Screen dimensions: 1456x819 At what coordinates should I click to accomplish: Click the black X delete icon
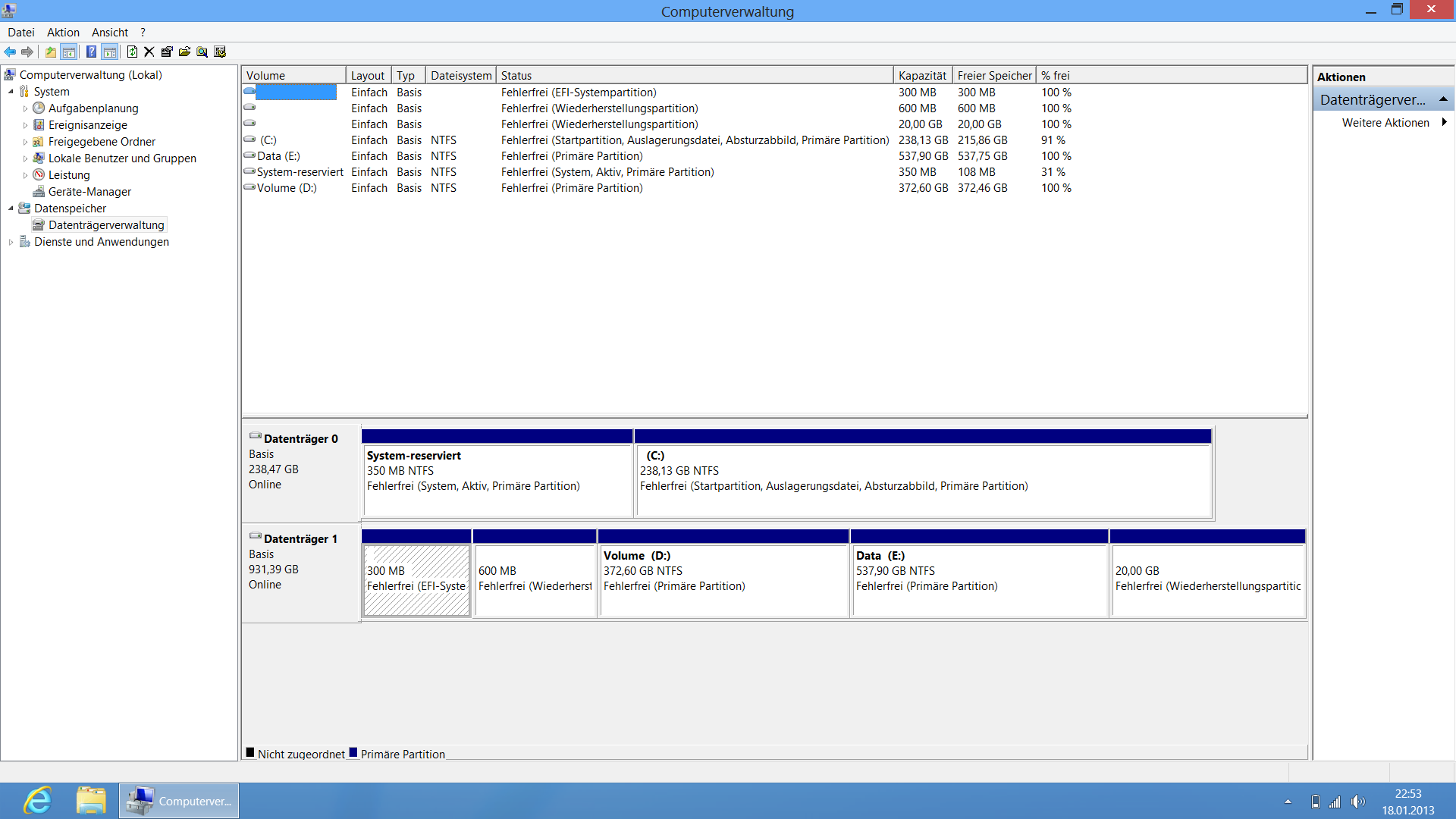point(149,52)
